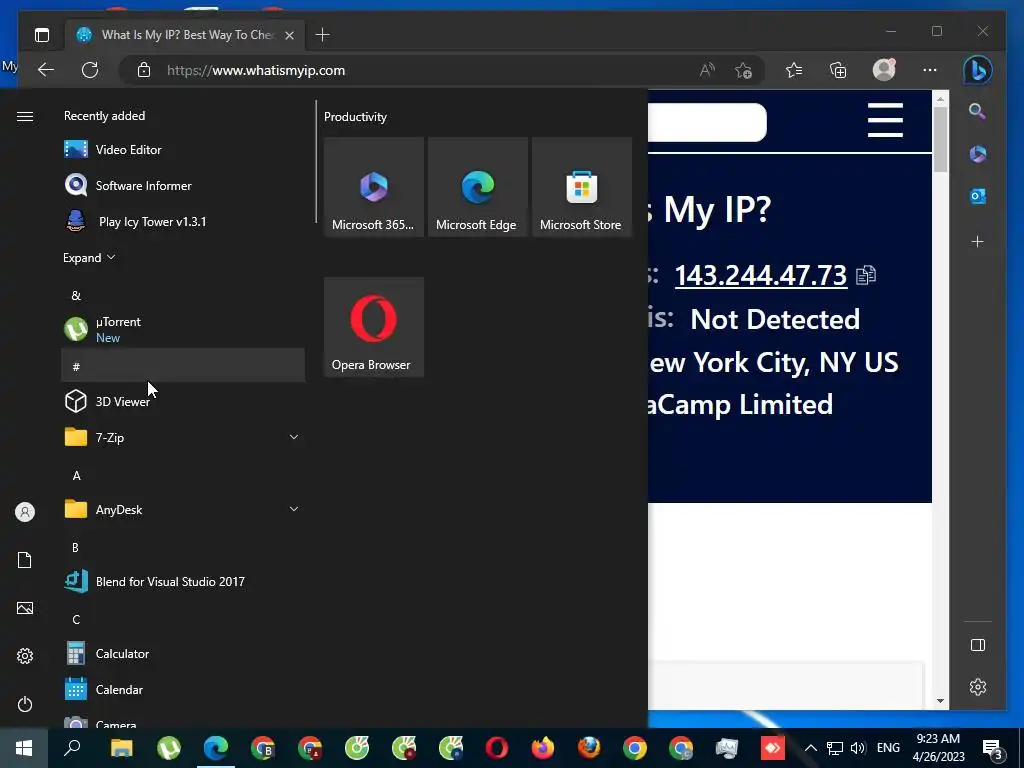The width and height of the screenshot is (1024, 768).
Task: Open File Explorer from taskbar
Action: click(x=121, y=748)
